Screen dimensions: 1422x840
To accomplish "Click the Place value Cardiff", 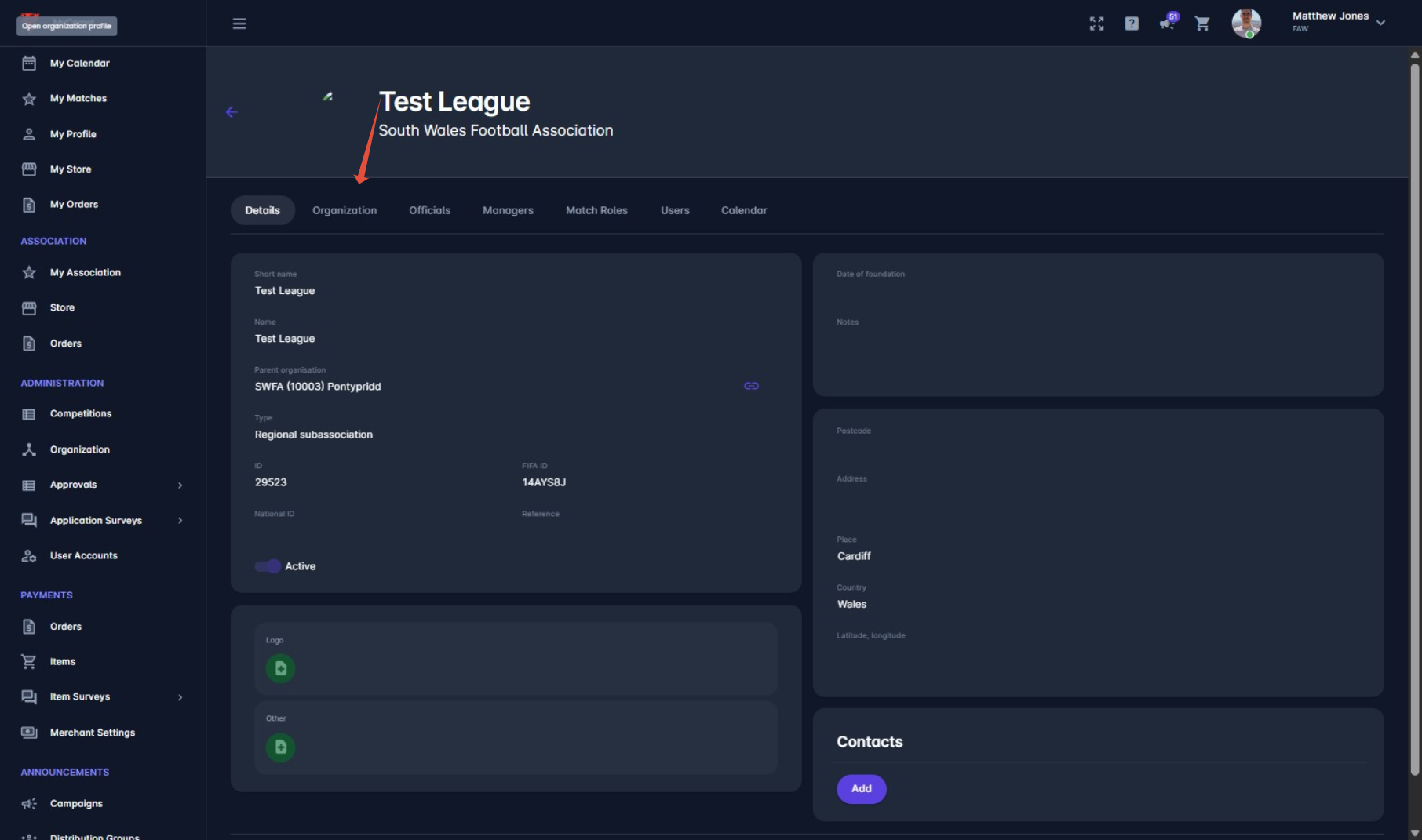I will point(854,556).
